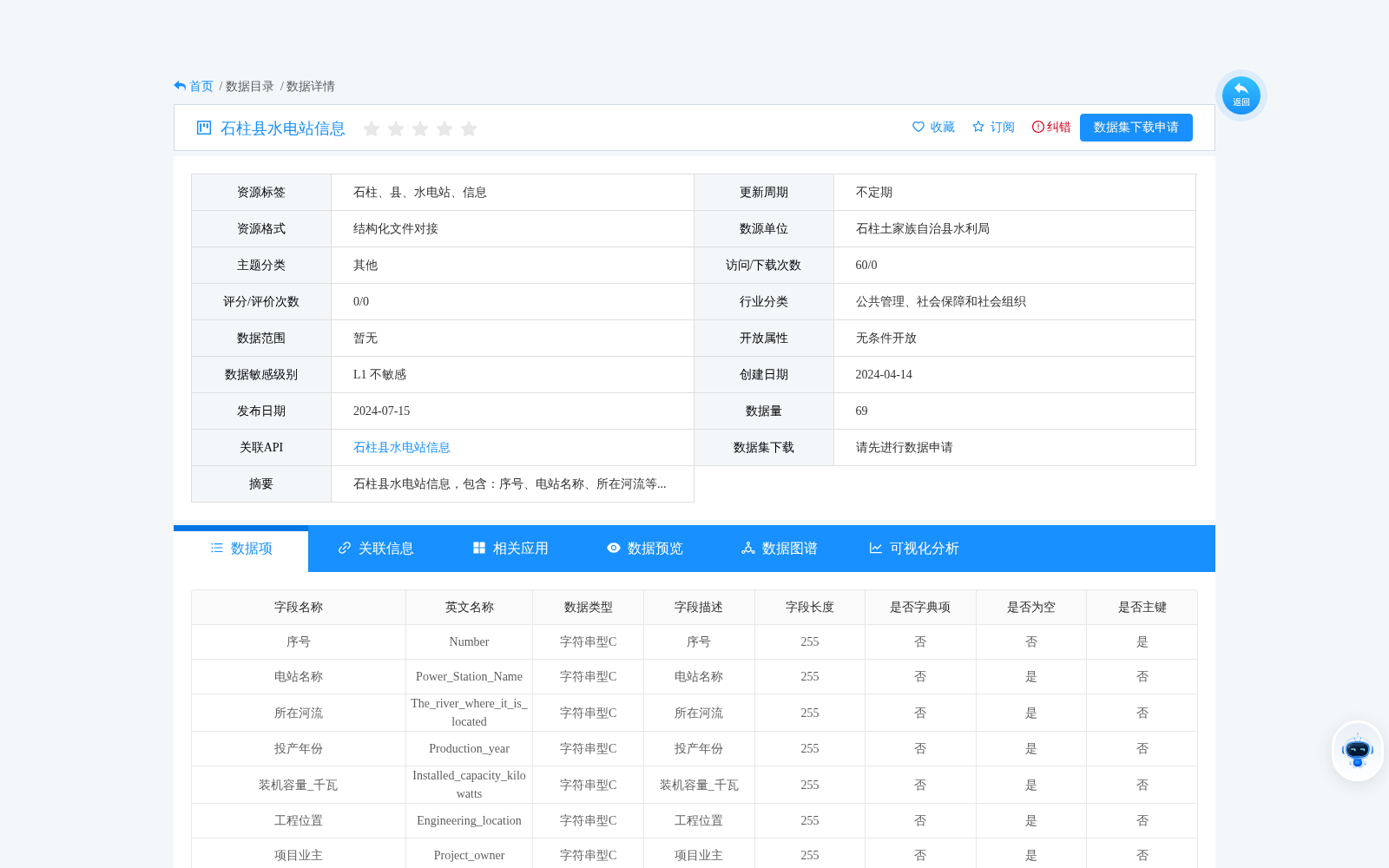The height and width of the screenshot is (868, 1389).
Task: Click the grid icon on 相关应用 tab
Action: coord(479,548)
